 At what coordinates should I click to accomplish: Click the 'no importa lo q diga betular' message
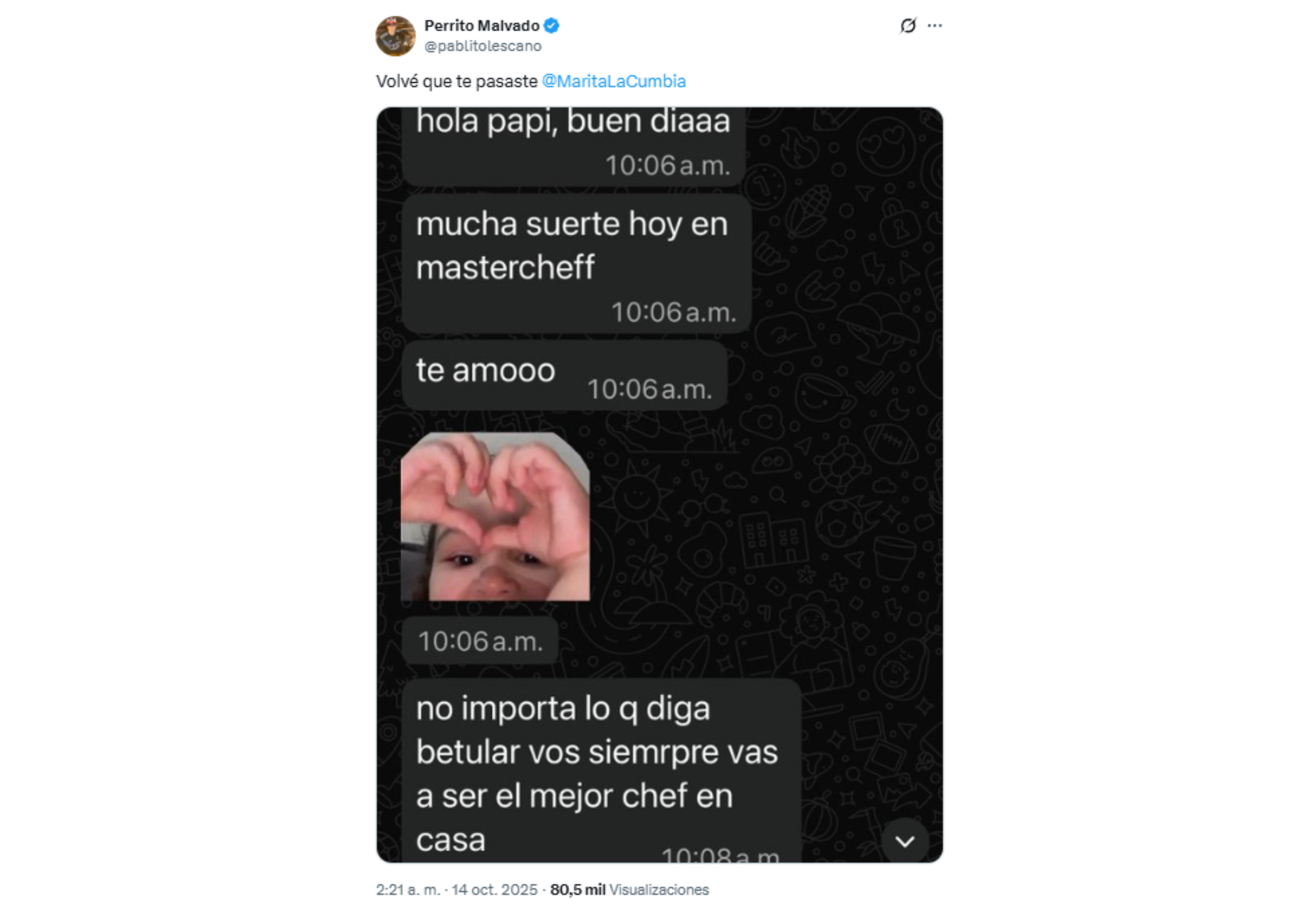click(x=602, y=771)
